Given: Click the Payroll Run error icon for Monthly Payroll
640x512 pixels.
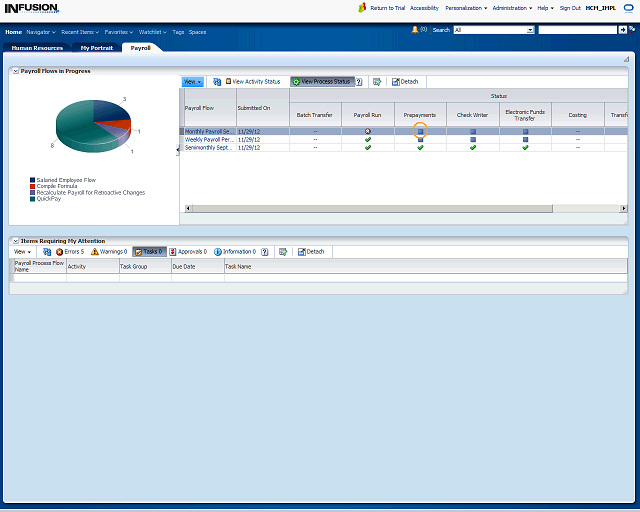Looking at the screenshot, I should pos(368,131).
